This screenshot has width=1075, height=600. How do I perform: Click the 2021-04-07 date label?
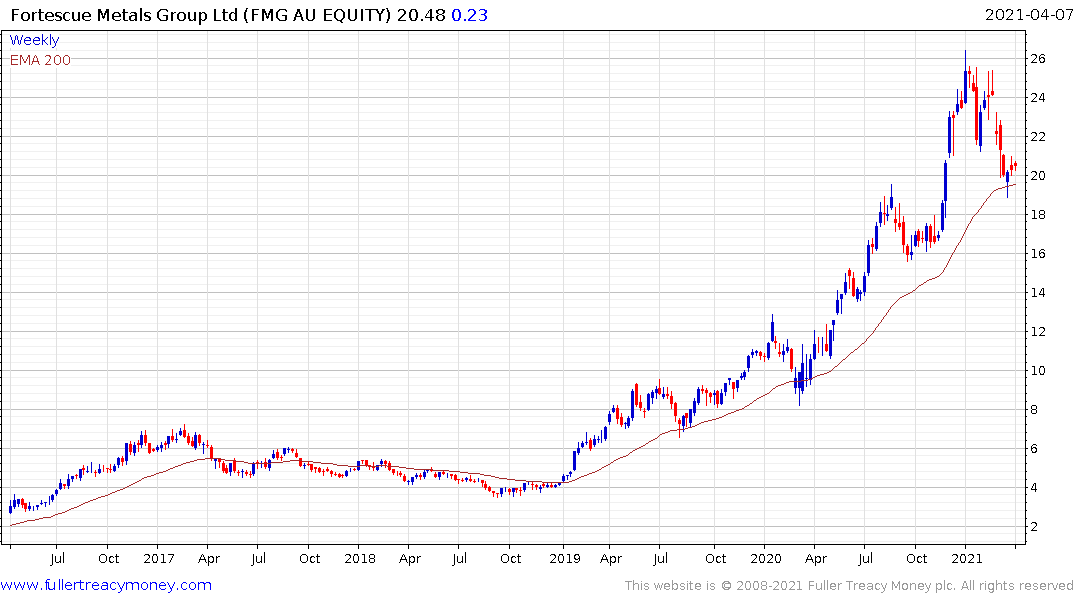[1029, 15]
